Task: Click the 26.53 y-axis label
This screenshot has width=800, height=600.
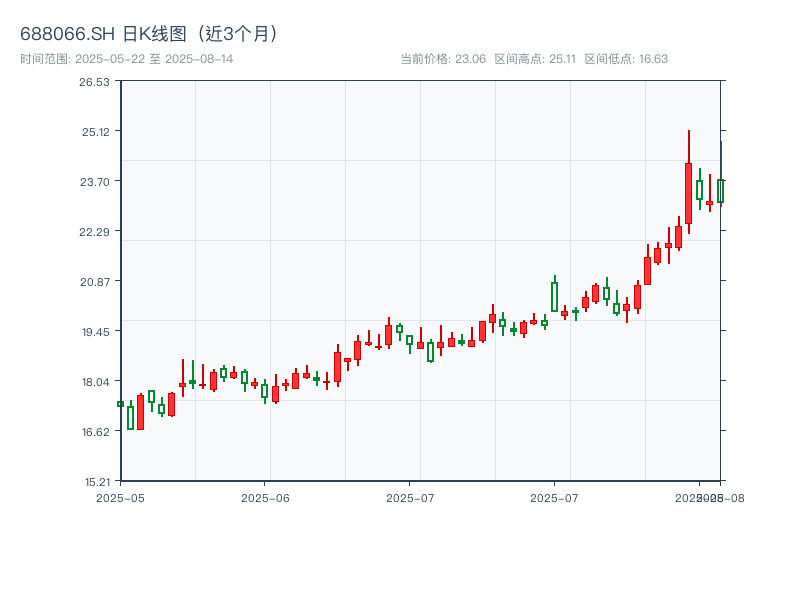Action: 94,82
